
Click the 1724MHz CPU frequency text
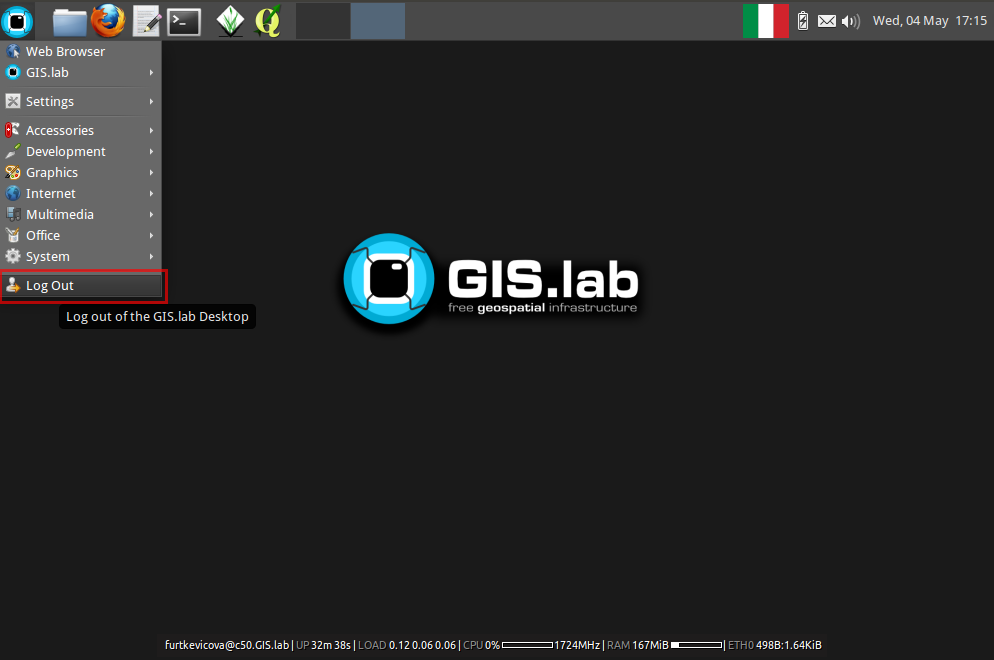(577, 645)
